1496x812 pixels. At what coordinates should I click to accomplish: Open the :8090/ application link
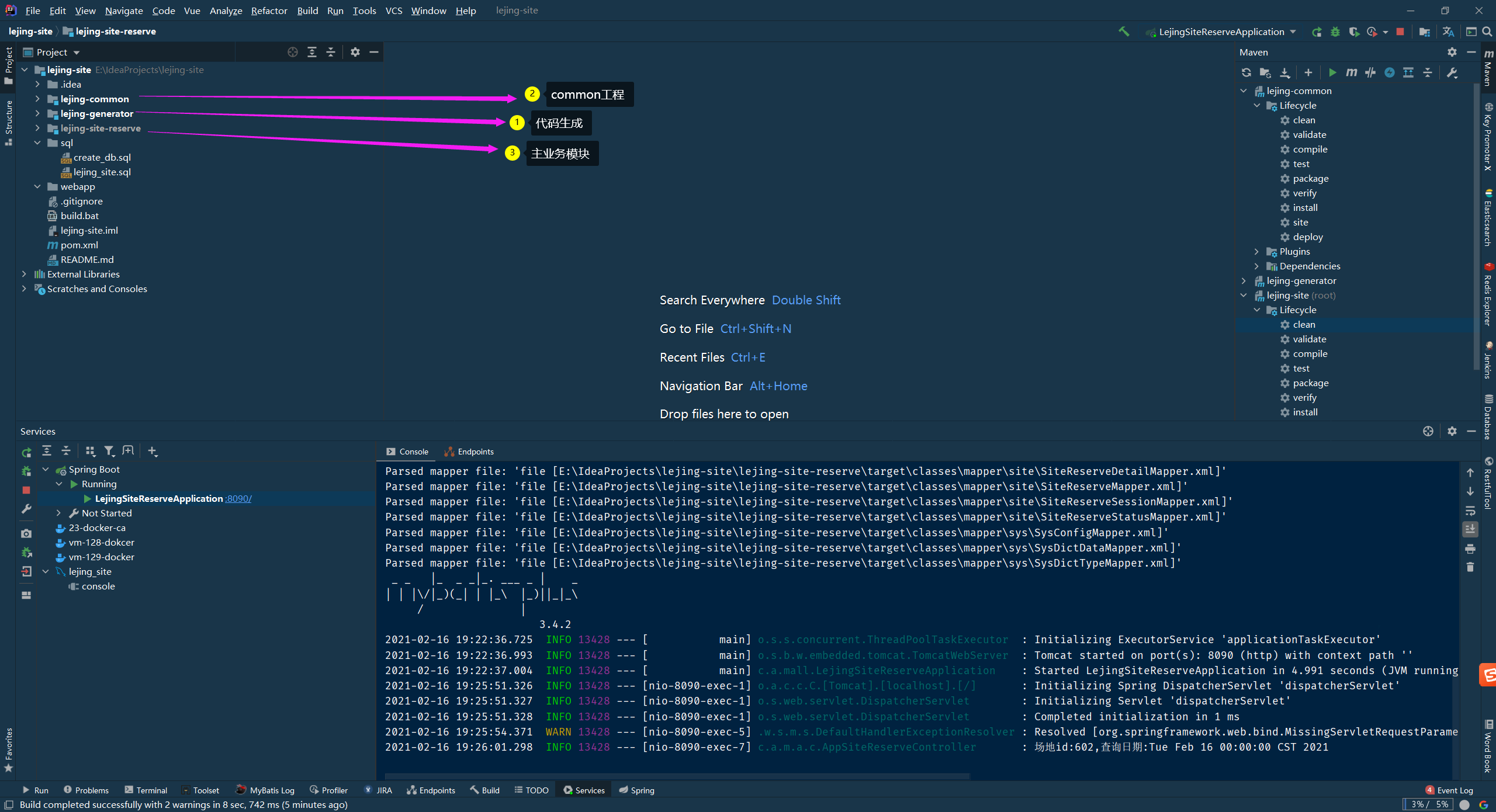click(x=238, y=499)
